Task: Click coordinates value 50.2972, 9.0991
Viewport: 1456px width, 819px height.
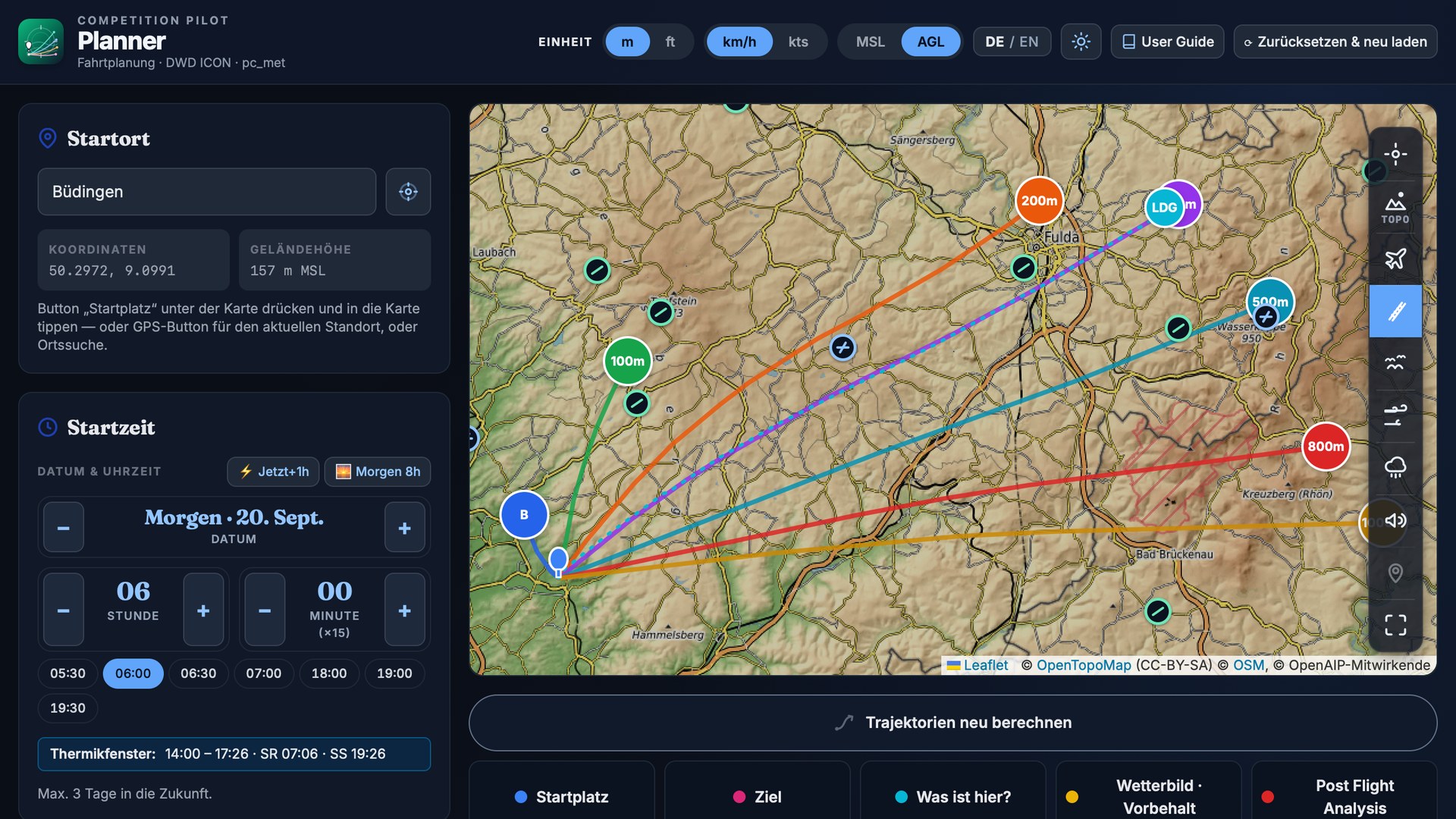Action: (x=112, y=271)
